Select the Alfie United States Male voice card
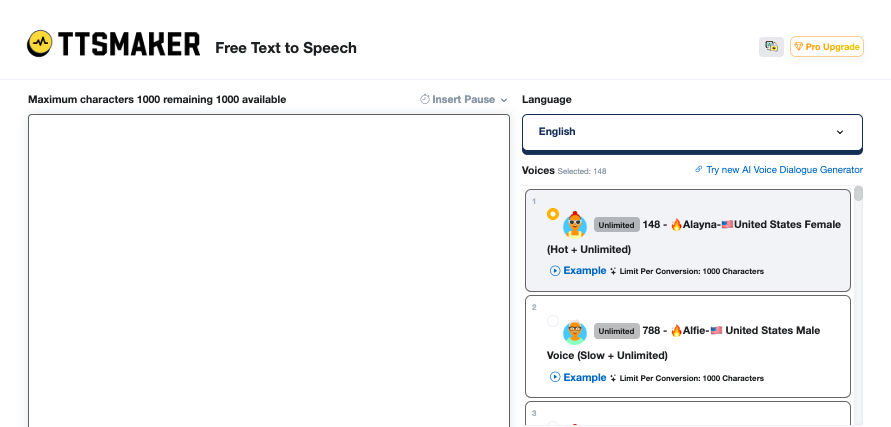The height and width of the screenshot is (427, 891). tap(688, 346)
